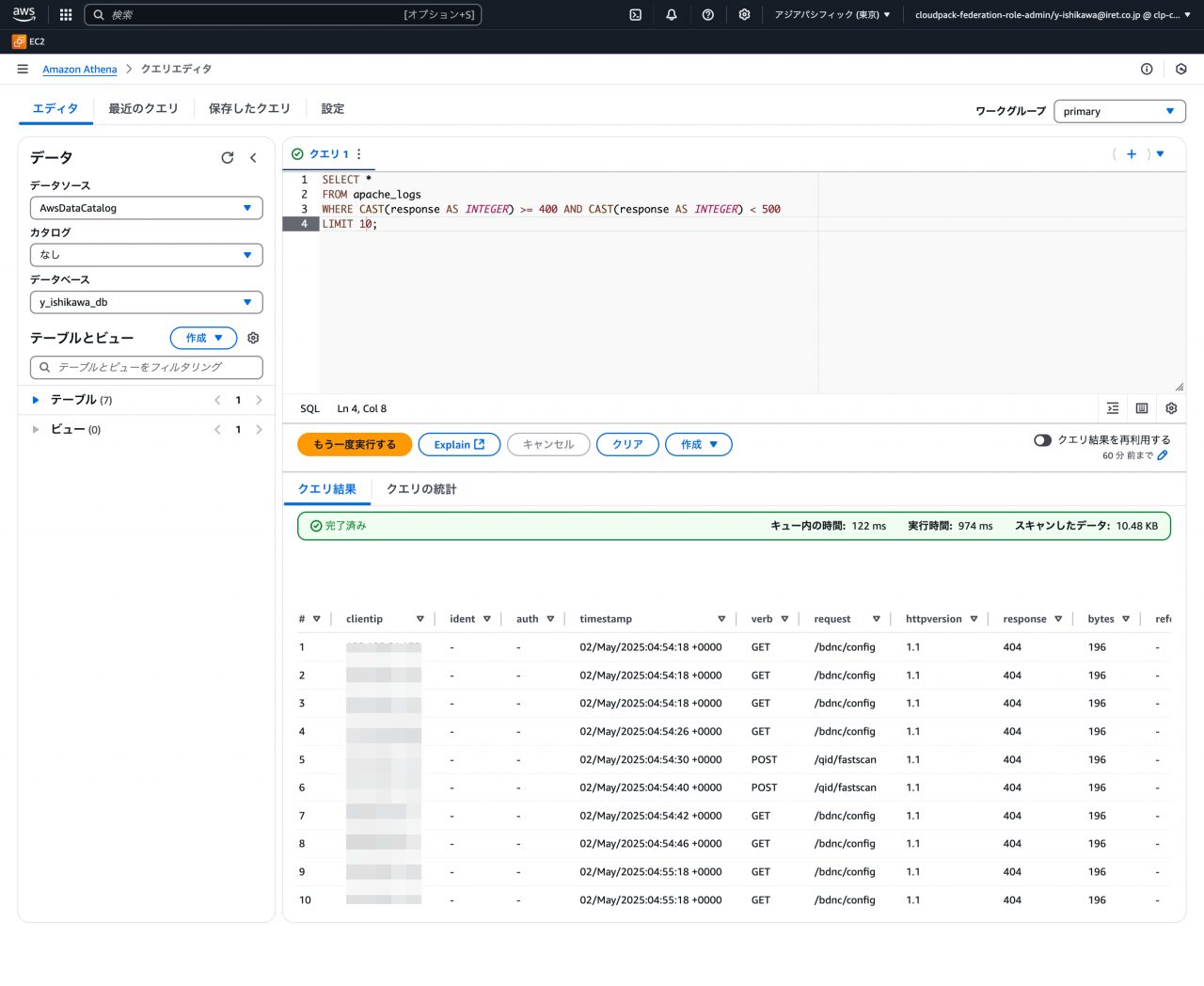Image resolution: width=1204 pixels, height=986 pixels.
Task: Open console settings gear in header
Action: point(744,14)
